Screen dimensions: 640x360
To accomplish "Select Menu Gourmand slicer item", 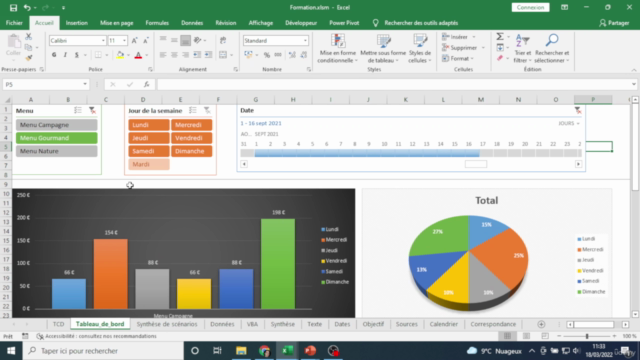I will pyautogui.click(x=57, y=138).
